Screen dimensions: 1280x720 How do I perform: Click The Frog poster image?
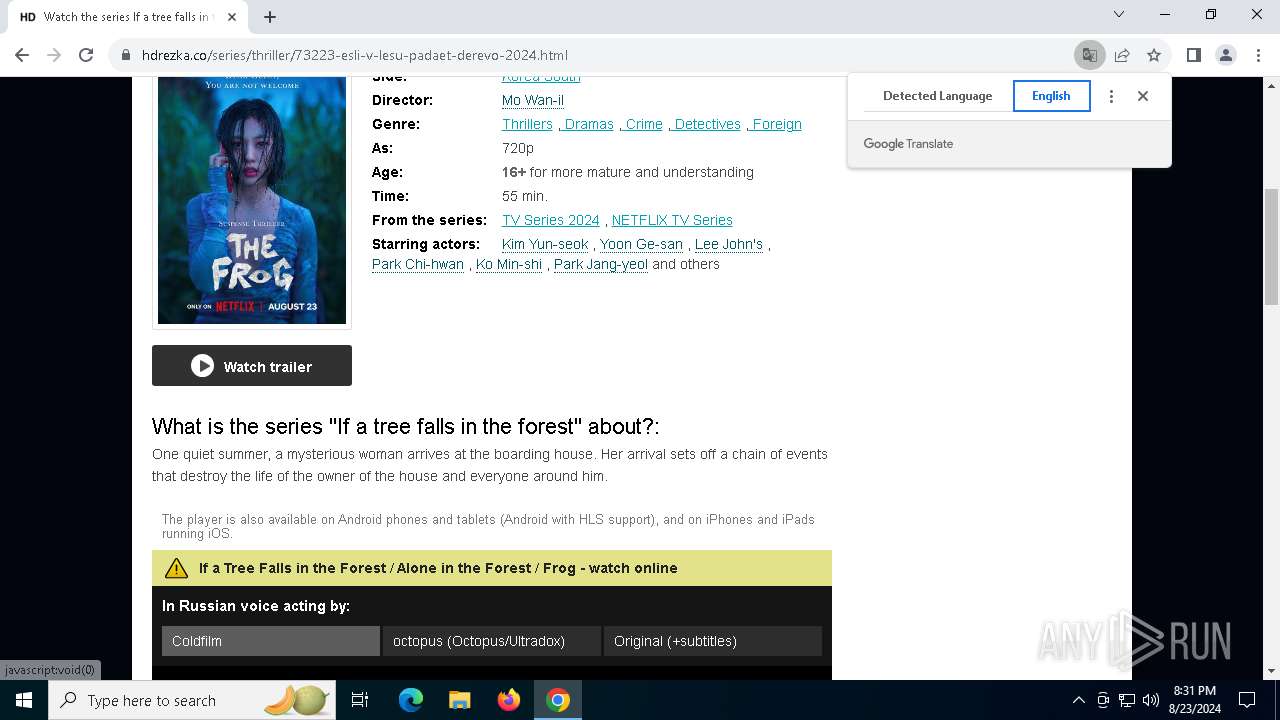pyautogui.click(x=252, y=200)
